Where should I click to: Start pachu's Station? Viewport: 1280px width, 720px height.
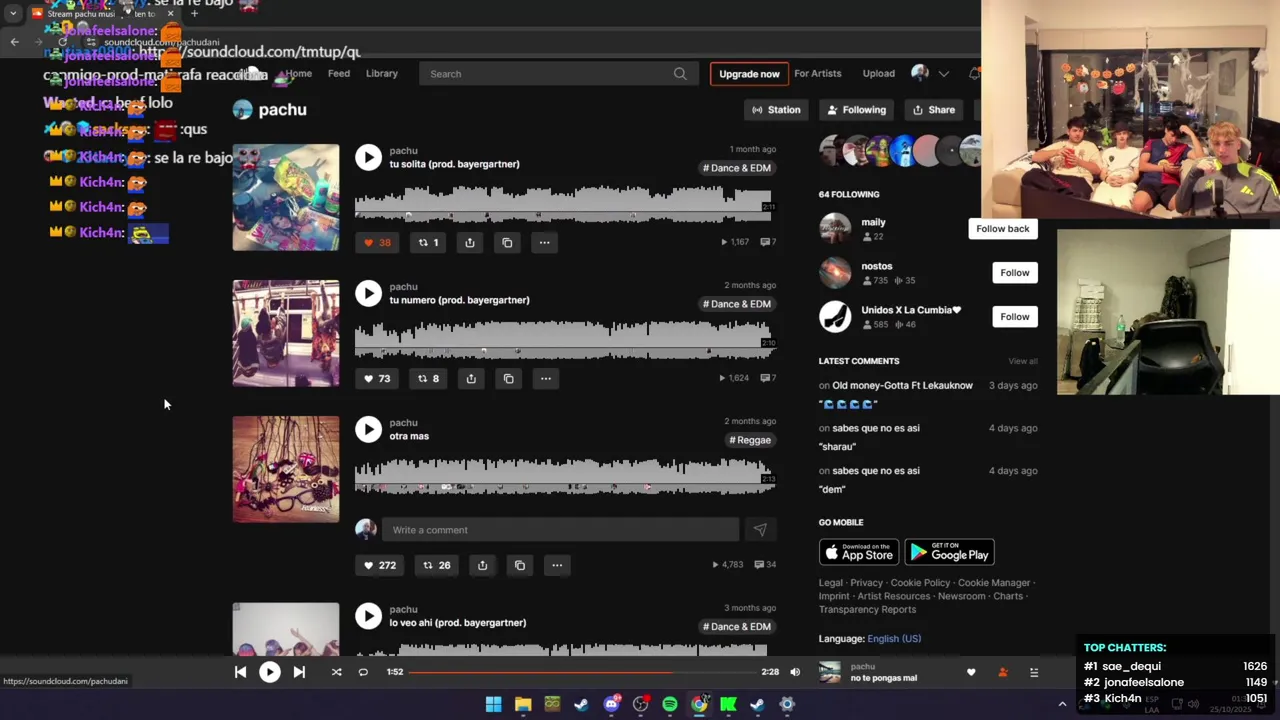776,110
